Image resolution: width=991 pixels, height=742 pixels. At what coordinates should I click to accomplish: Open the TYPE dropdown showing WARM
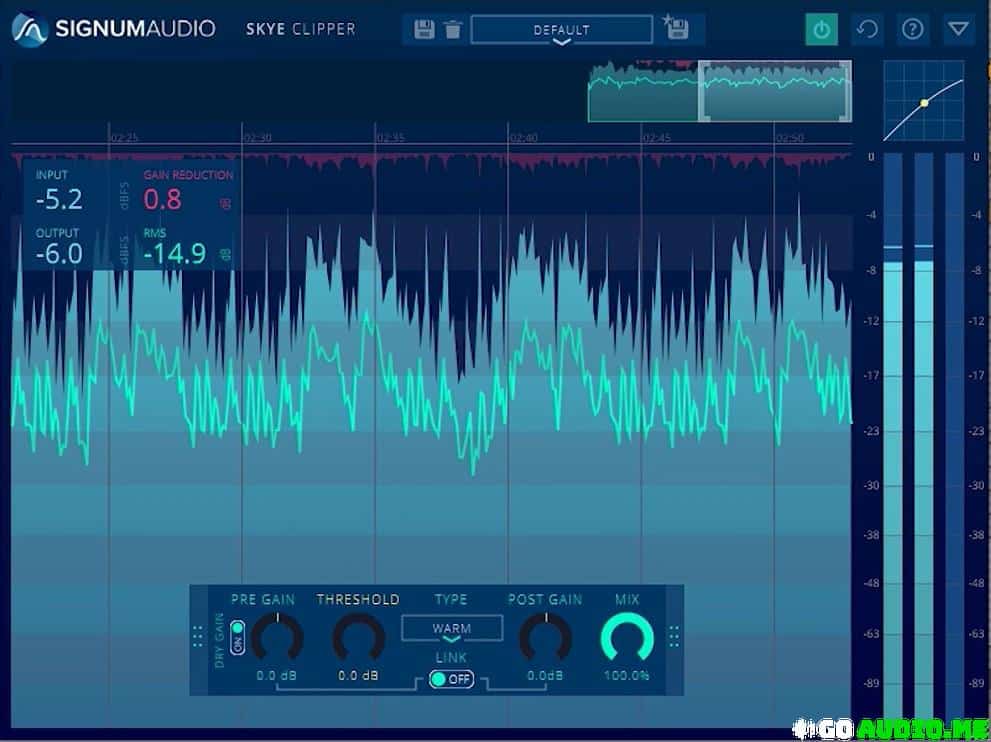pyautogui.click(x=452, y=629)
